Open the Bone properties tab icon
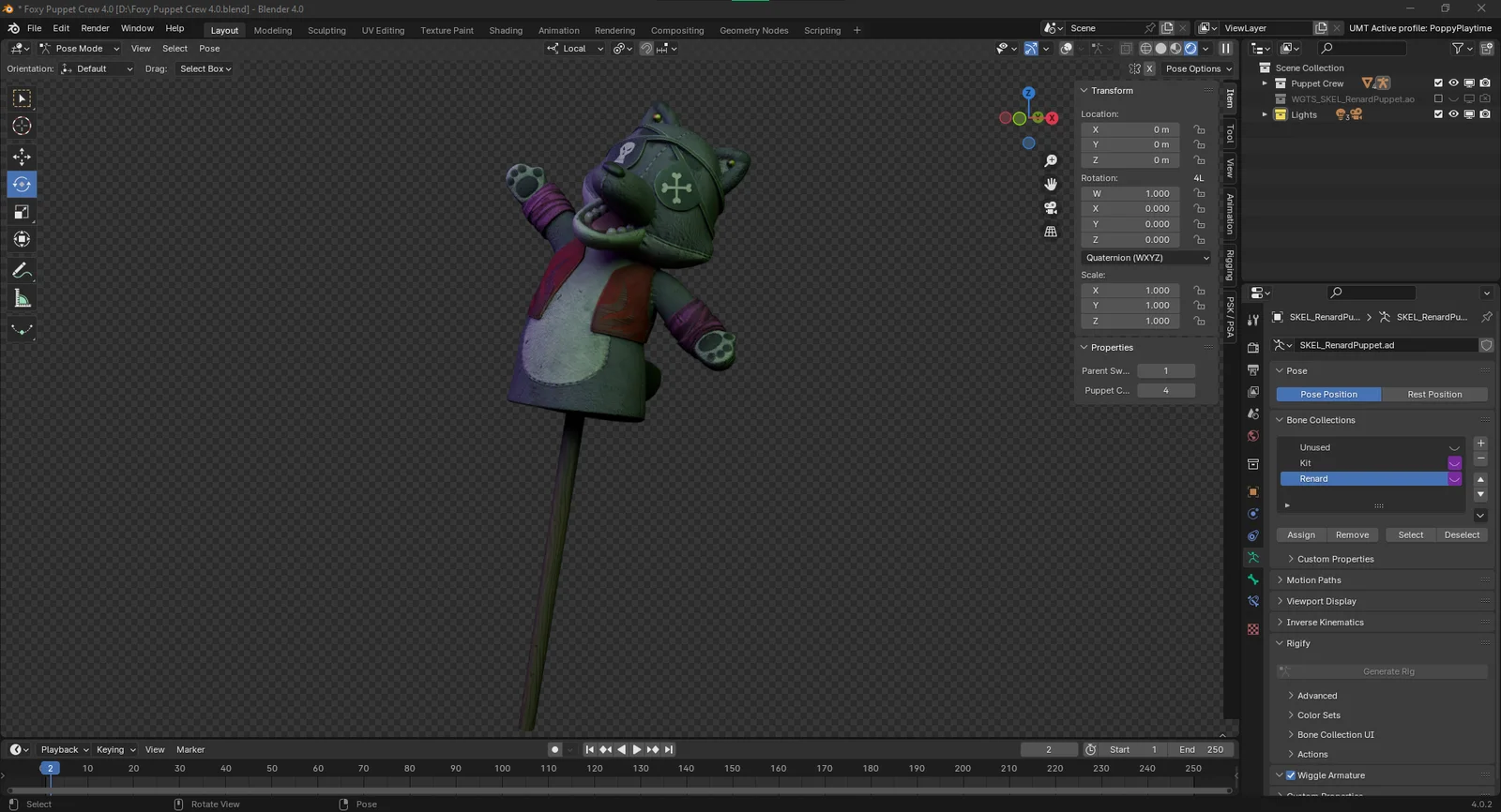Screen dimensions: 1501x812 click(1253, 579)
